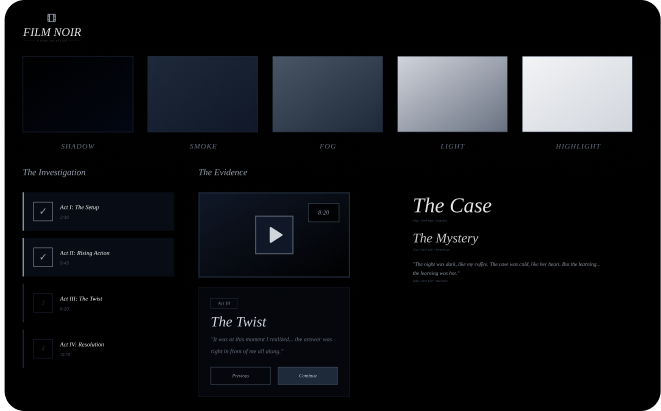The height and width of the screenshot is (411, 661).
Task: Open the Act II: Rising Action item
Action: coord(98,257)
